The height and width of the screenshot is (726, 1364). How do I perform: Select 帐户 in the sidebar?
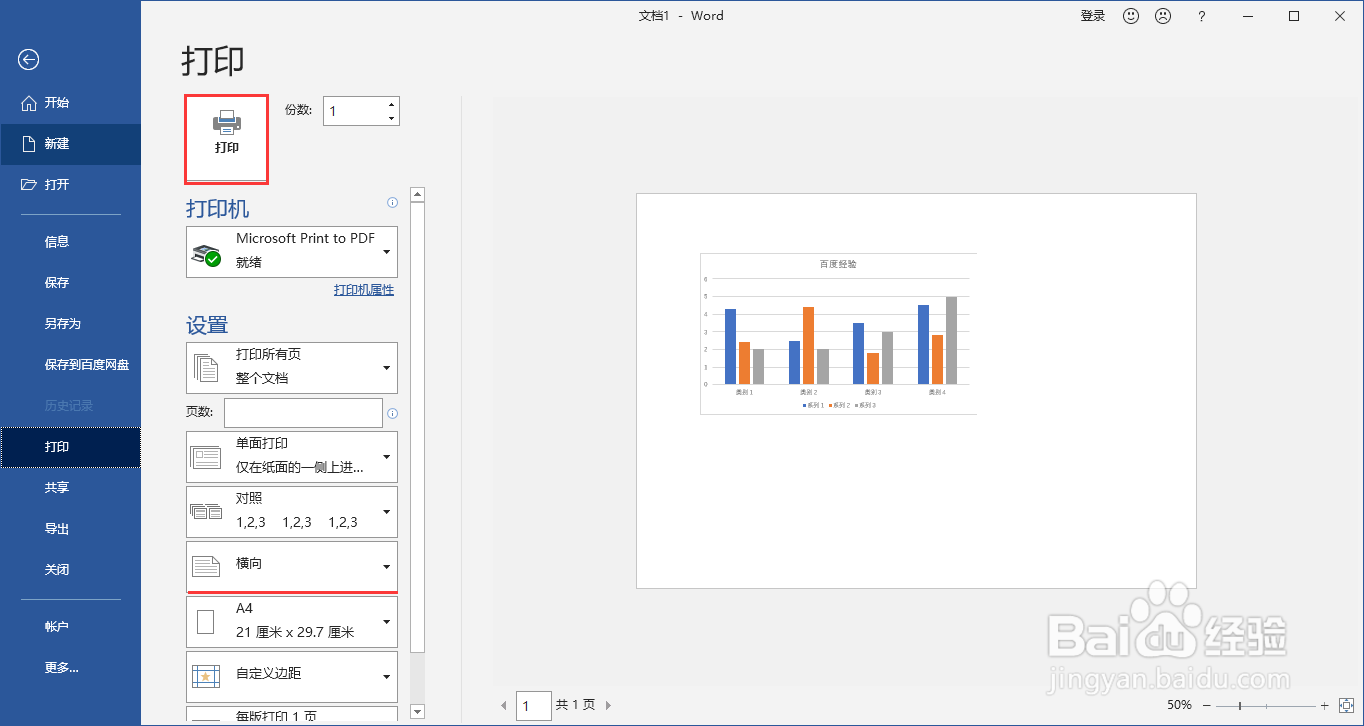[x=70, y=627]
